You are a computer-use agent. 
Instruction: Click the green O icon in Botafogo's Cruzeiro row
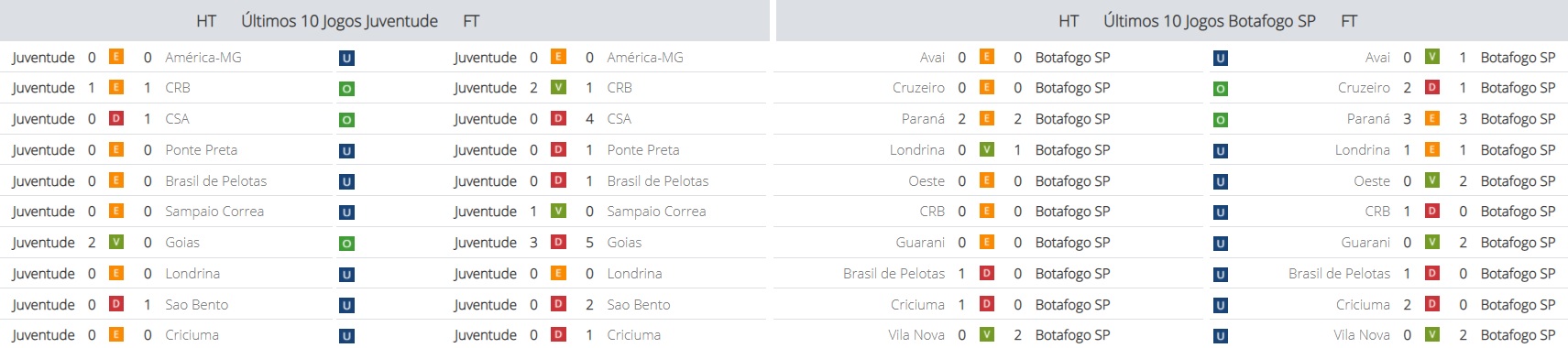pyautogui.click(x=1220, y=89)
